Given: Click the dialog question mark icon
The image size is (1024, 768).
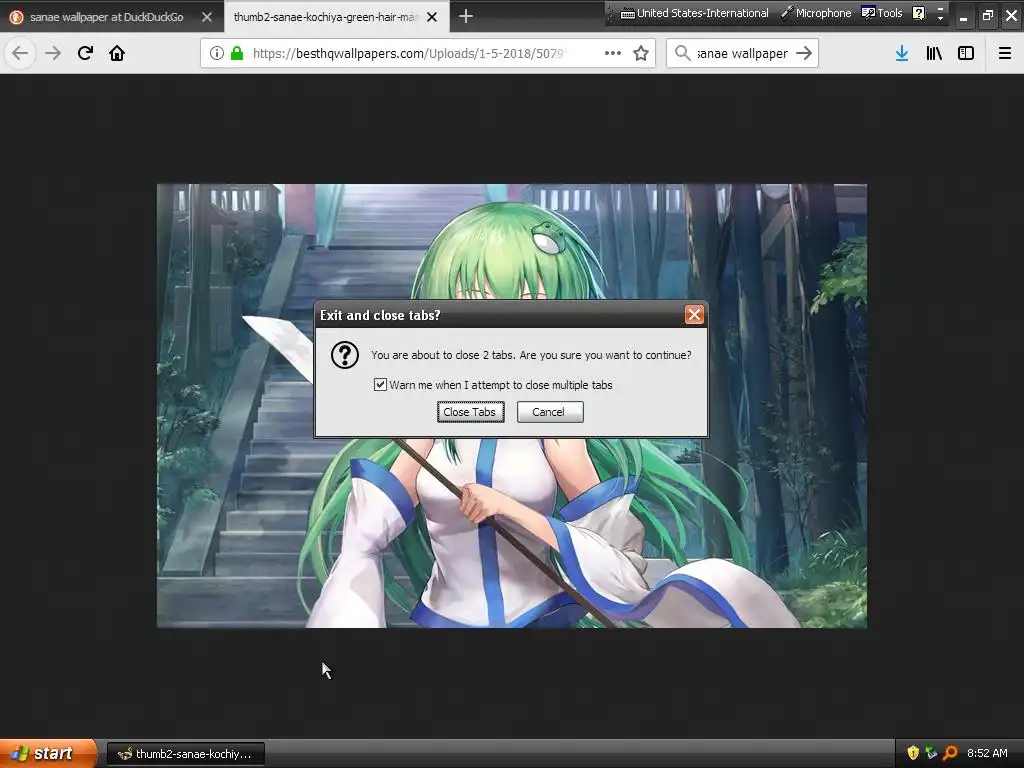Looking at the screenshot, I should point(345,355).
